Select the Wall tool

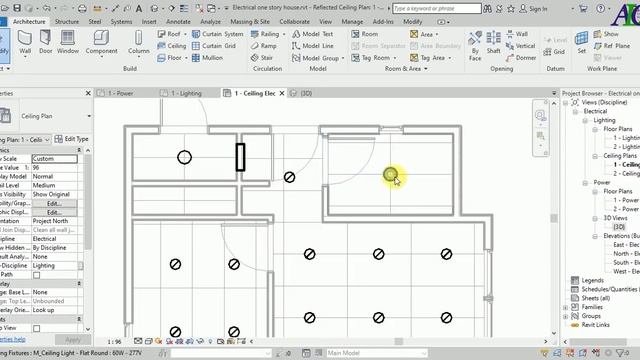[25, 42]
